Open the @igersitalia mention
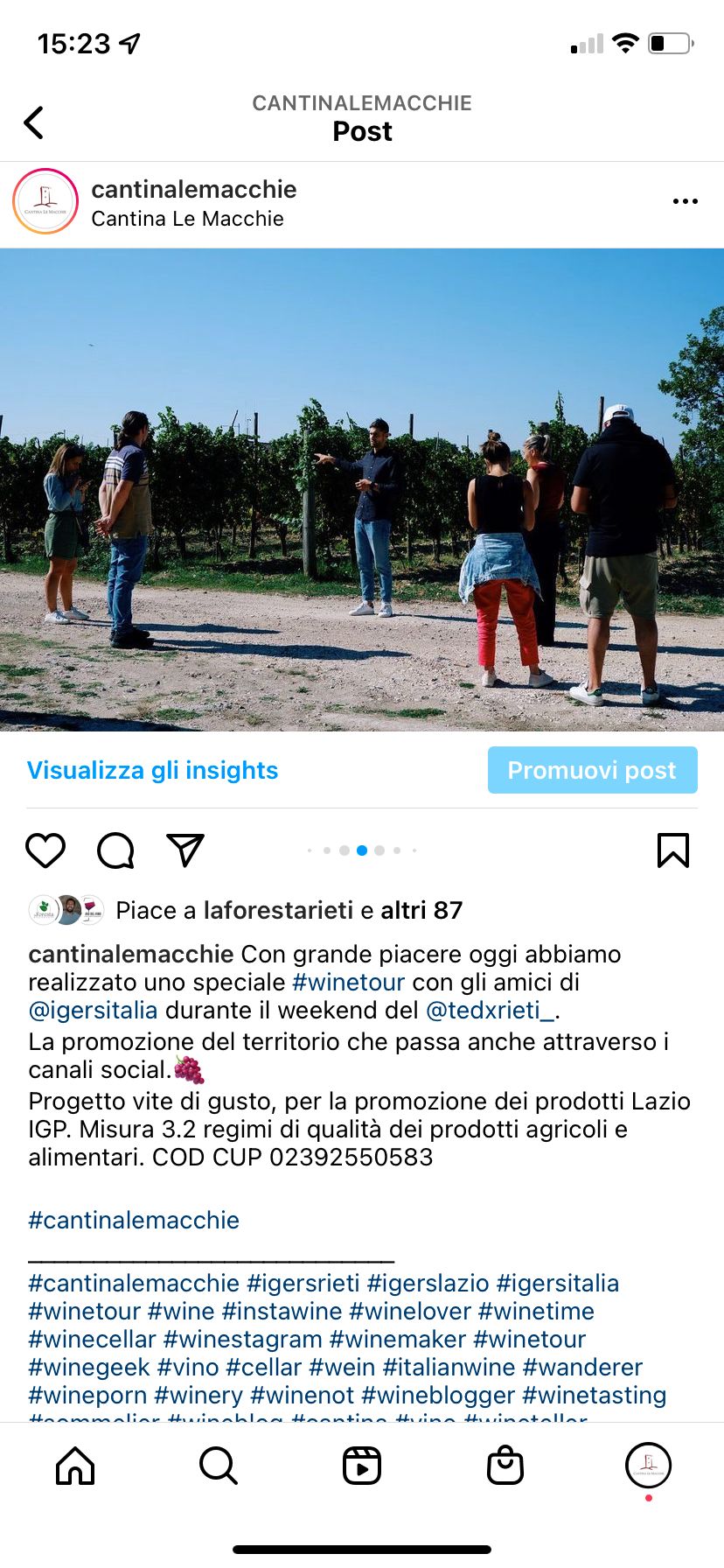The height and width of the screenshot is (1568, 724). click(94, 1010)
